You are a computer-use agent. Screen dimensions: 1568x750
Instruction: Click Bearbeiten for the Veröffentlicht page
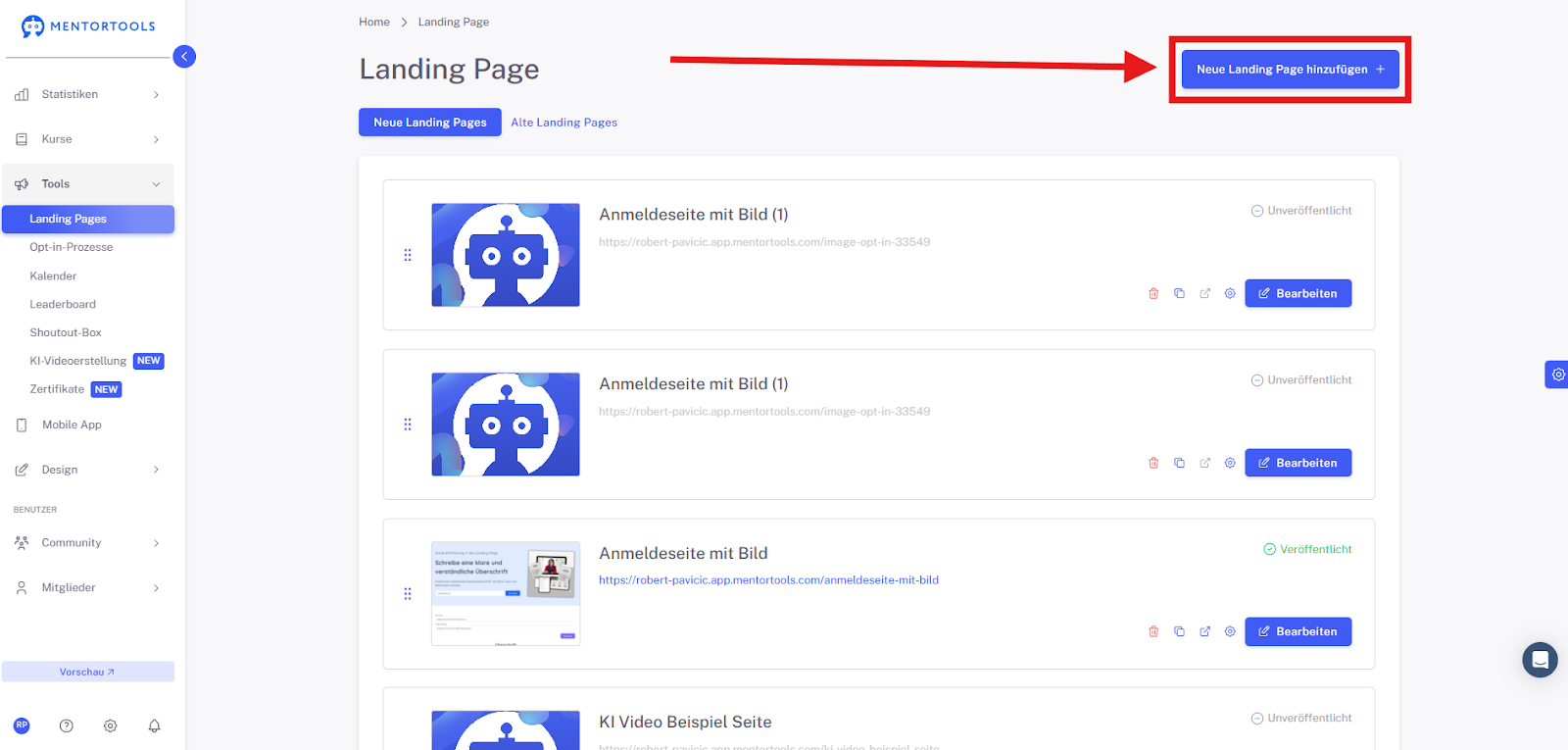pos(1298,631)
